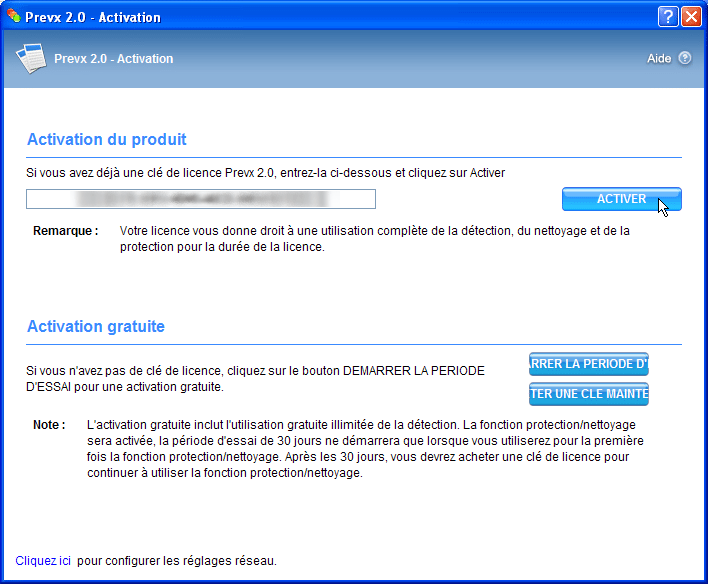Screen dimensions: 708x584
Task: Click the 'Prevx 2.0 - Activation' header text
Action: tap(113, 59)
